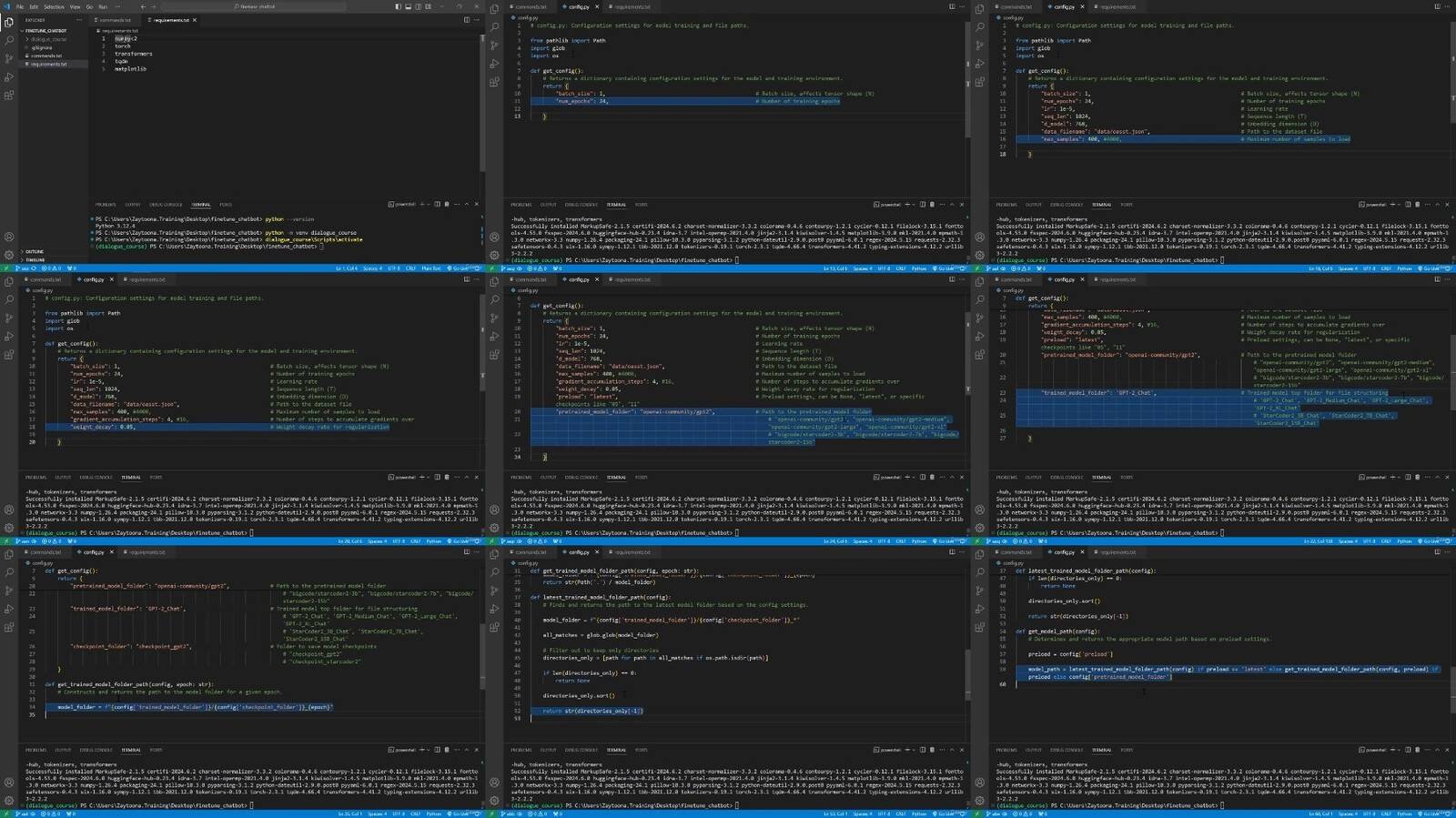Click the 'transformers' line in requirements.txt

[x=134, y=54]
